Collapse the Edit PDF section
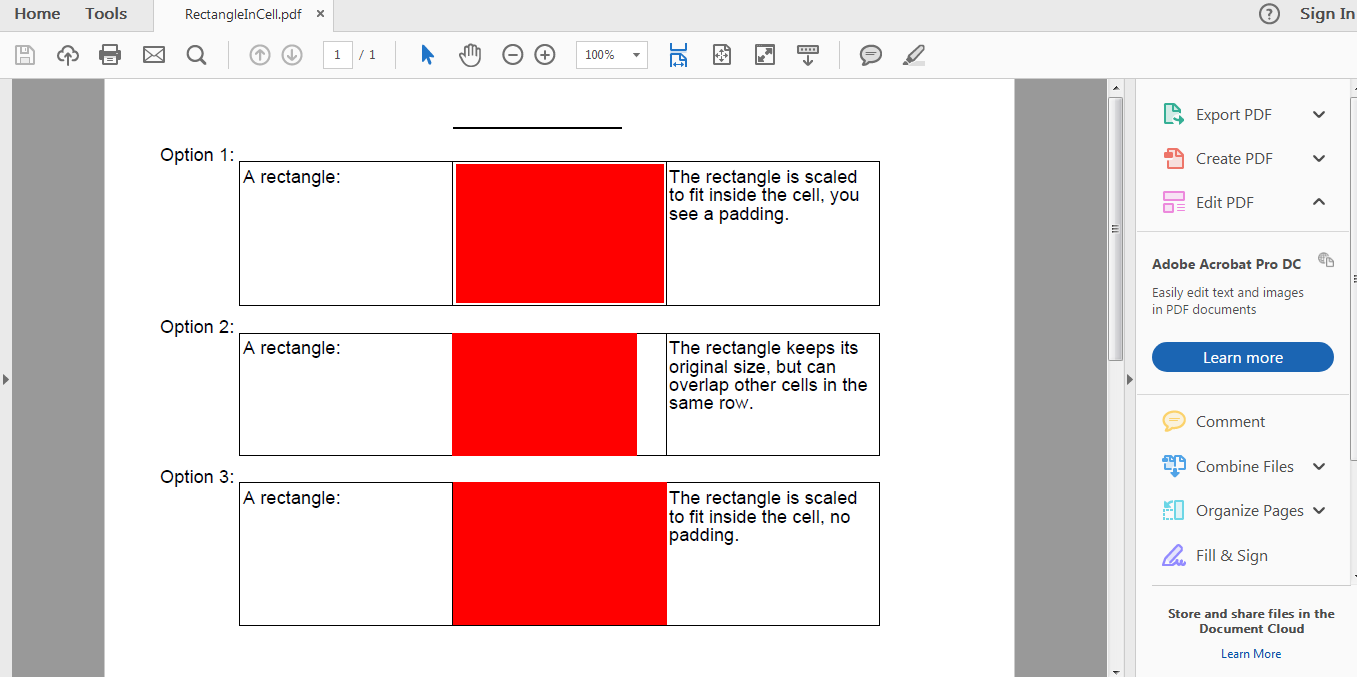 click(x=1318, y=202)
